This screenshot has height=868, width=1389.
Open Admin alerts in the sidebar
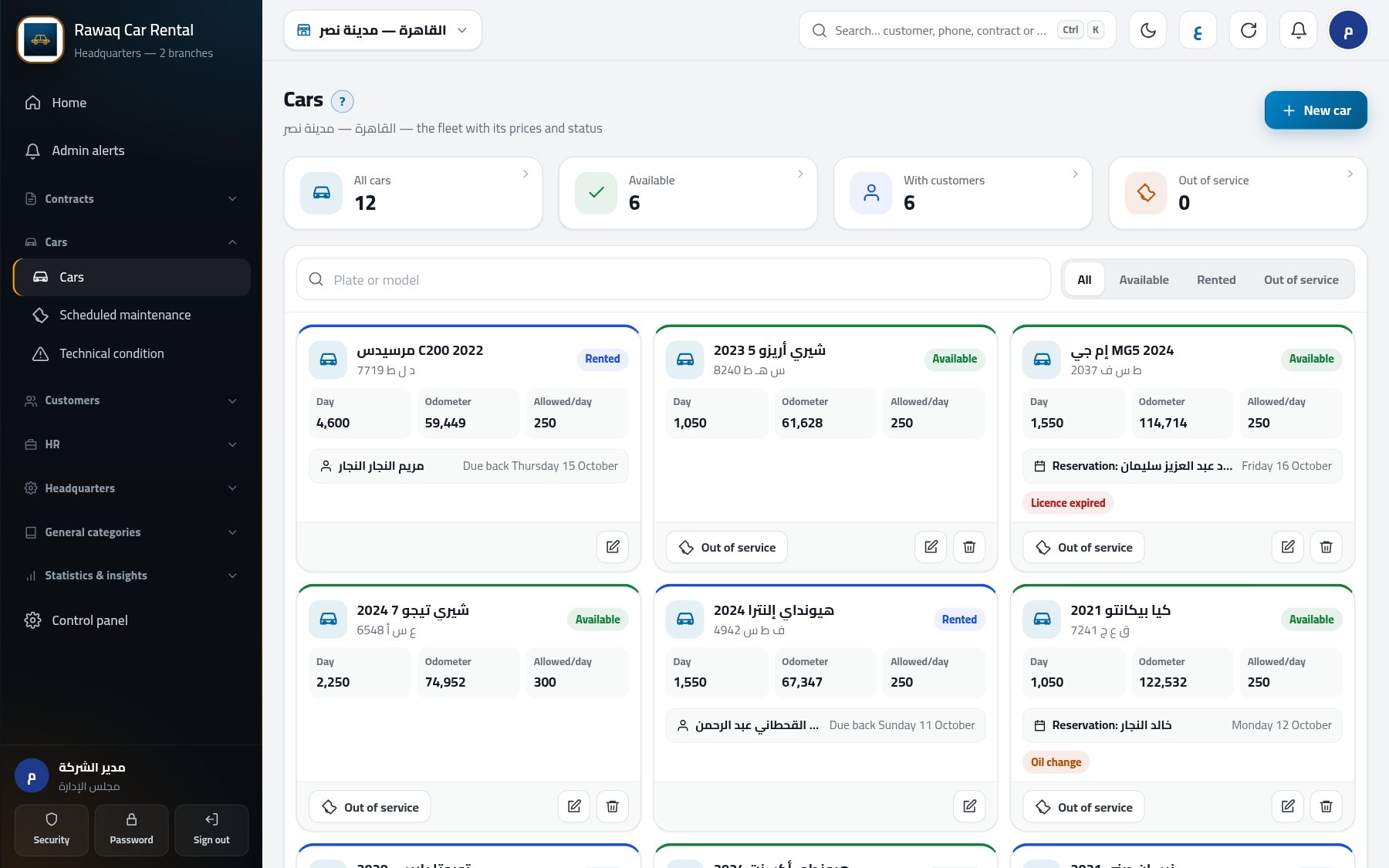click(131, 150)
